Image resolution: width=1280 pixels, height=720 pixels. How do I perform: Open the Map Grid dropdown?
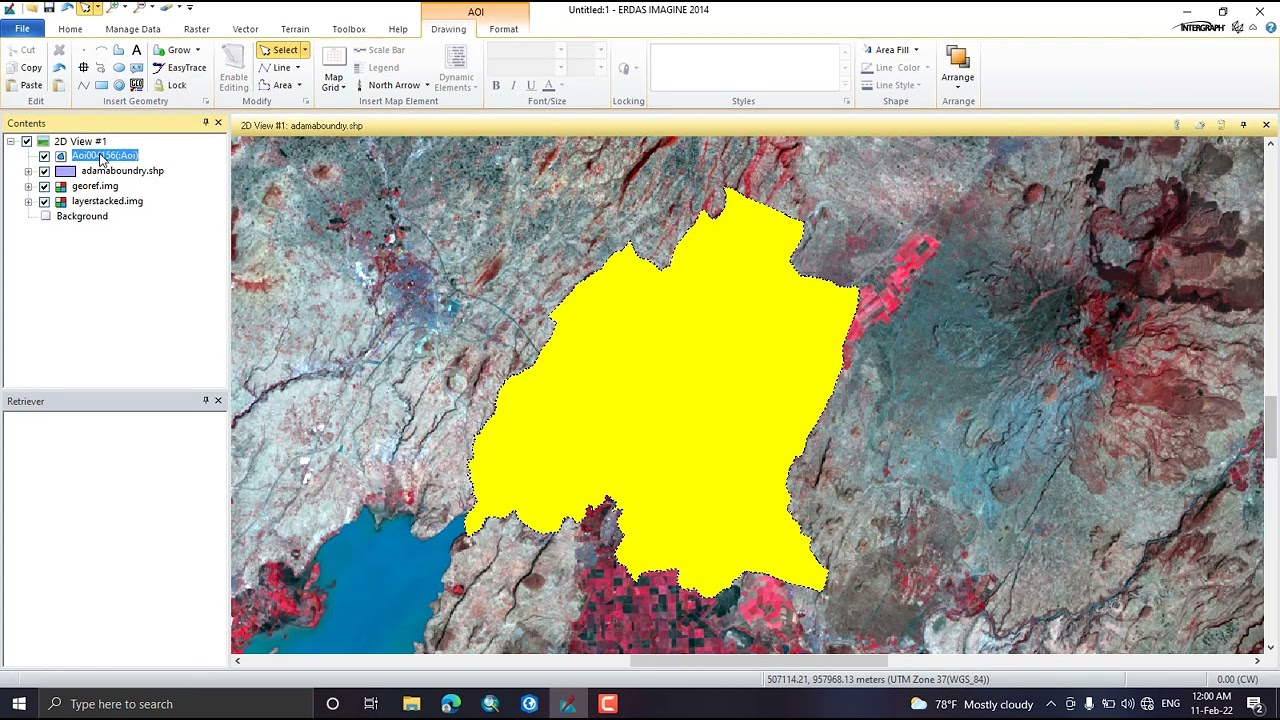tap(333, 69)
